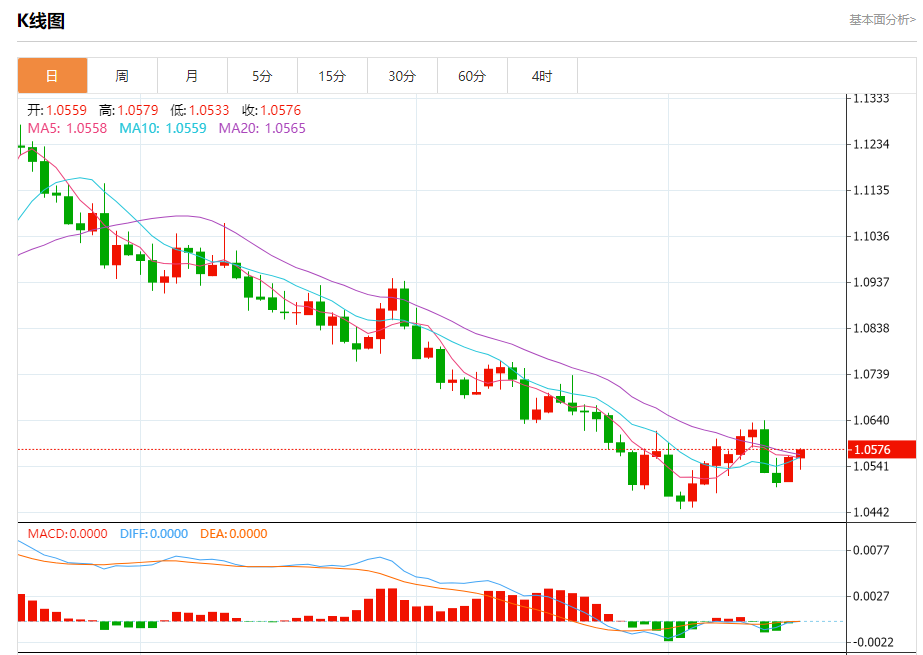This screenshot has height=655, width=923.
Task: Click the 0.0077 MACD axis label
Action: (871, 550)
